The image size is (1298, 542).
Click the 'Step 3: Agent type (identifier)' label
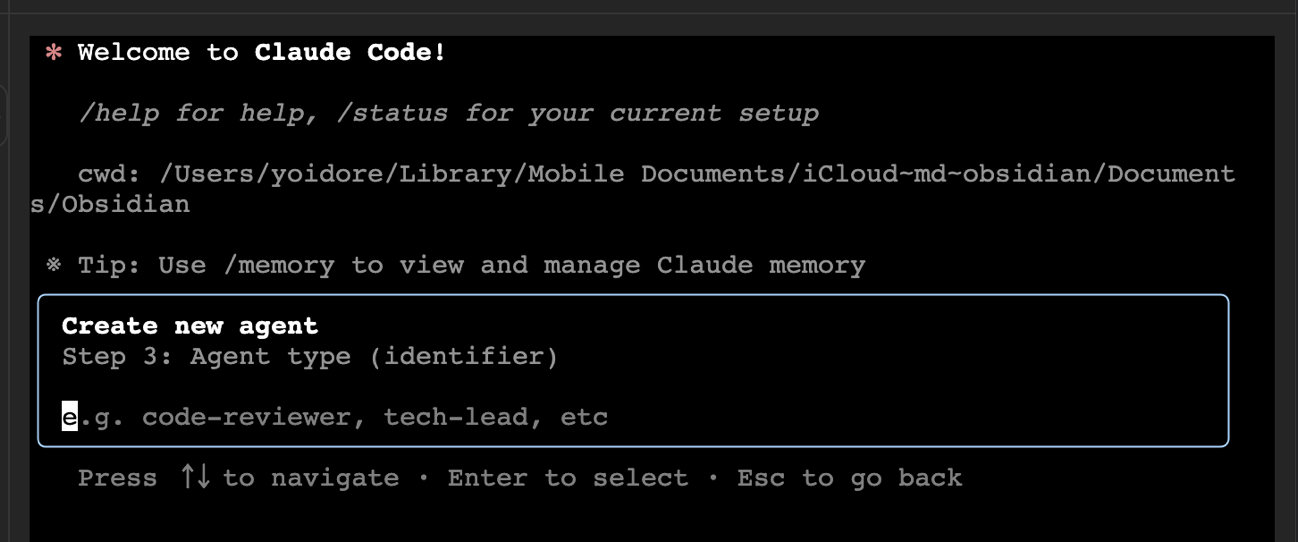pyautogui.click(x=309, y=356)
